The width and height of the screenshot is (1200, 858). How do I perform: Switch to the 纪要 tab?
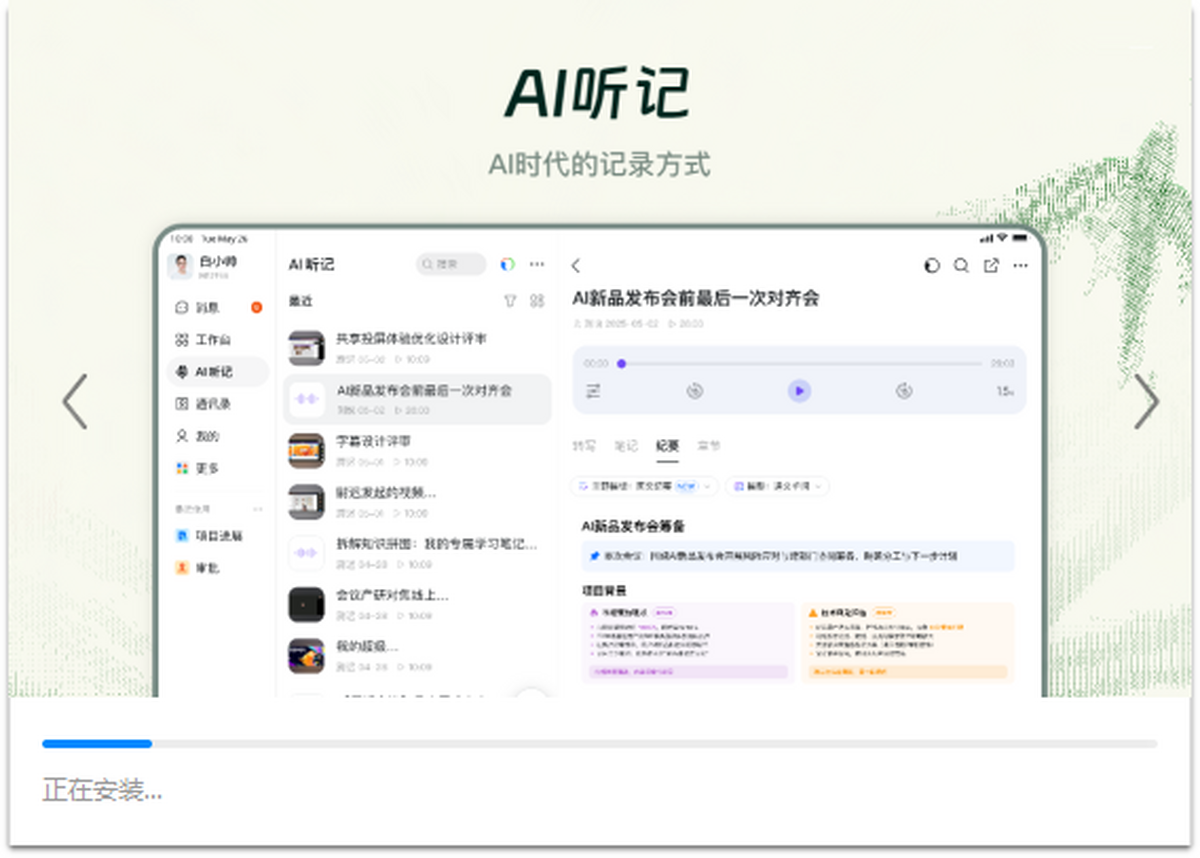point(667,446)
